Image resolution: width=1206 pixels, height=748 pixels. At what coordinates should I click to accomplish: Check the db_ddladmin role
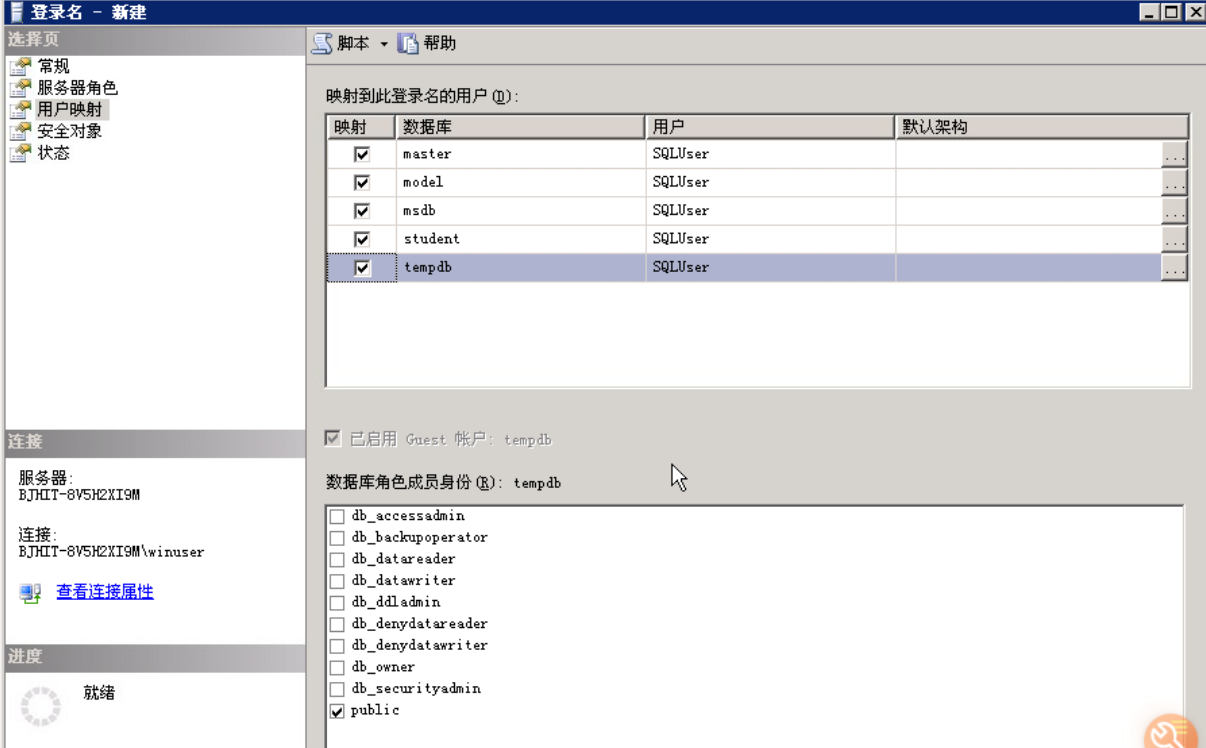(x=337, y=603)
